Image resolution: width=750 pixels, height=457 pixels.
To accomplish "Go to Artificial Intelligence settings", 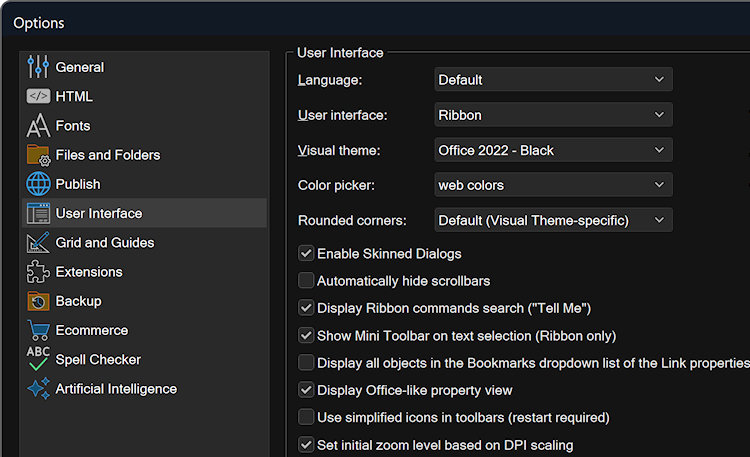I will (x=115, y=388).
